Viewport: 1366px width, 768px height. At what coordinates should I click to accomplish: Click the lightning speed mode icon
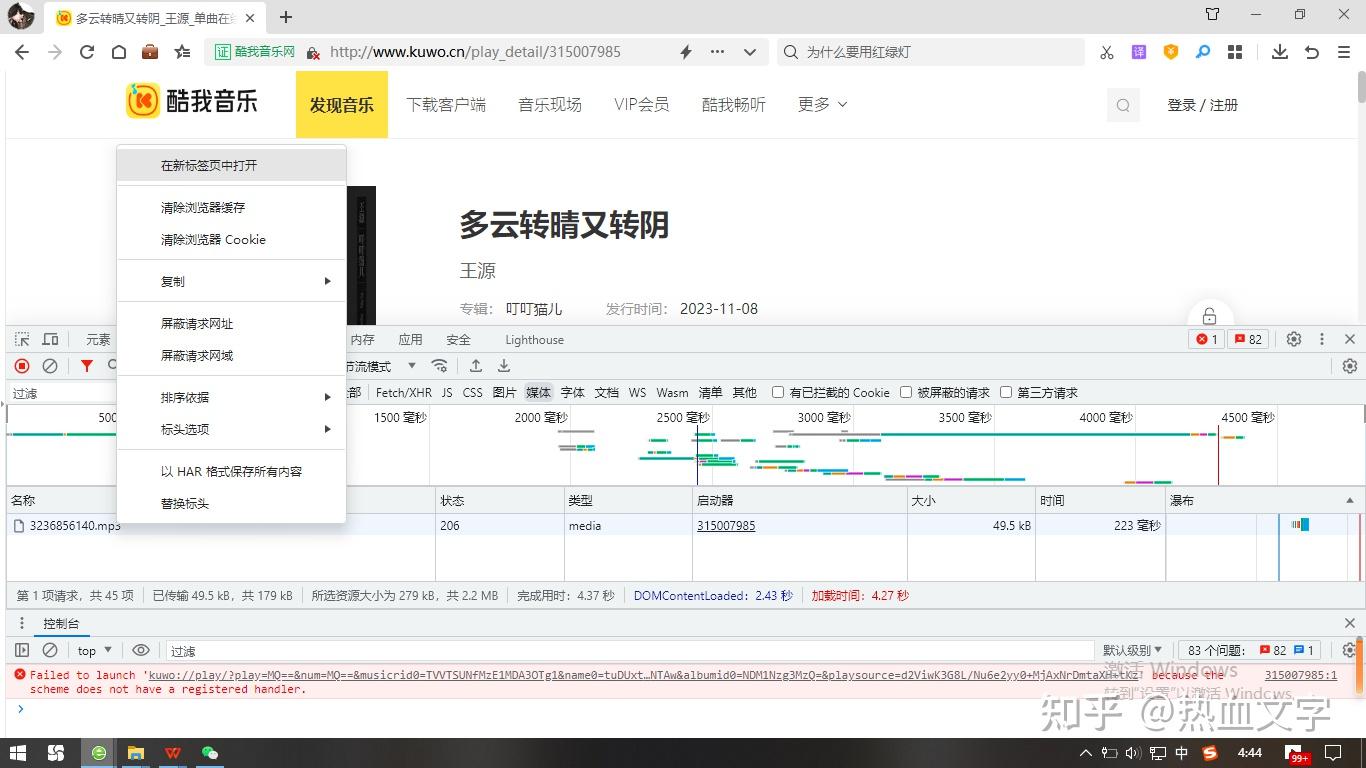click(686, 52)
